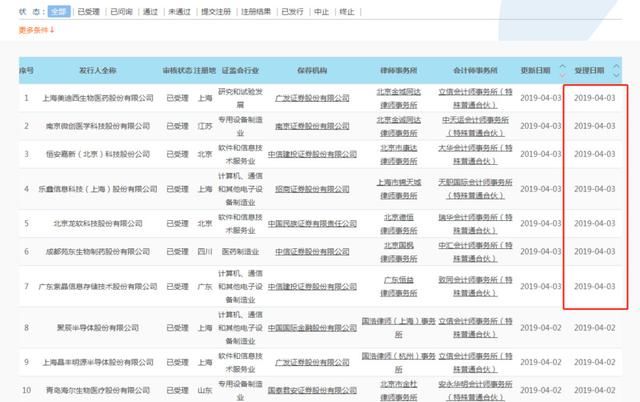Open sponsor link 招商证券股份有限公司
The image size is (640, 402).
[x=312, y=189]
